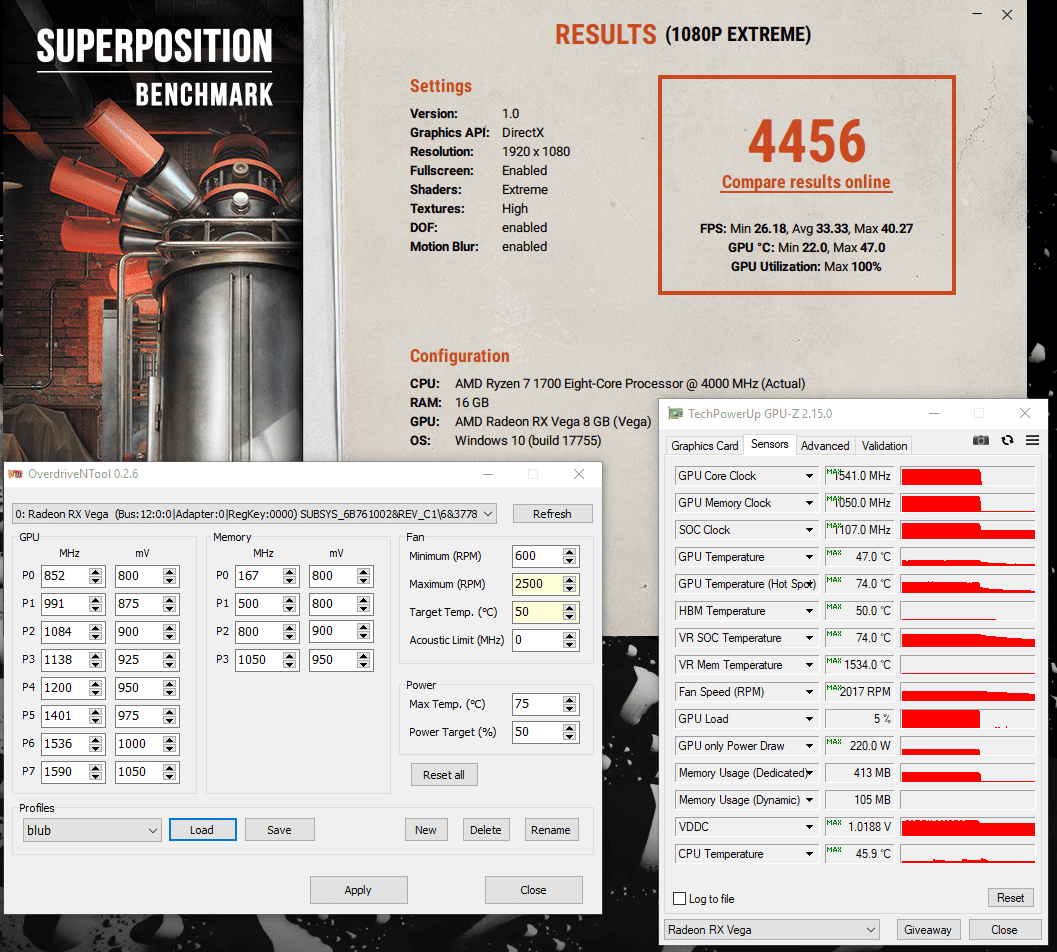1057x952 pixels.
Task: Click the Close button in OverdriveNTool
Action: 533,890
